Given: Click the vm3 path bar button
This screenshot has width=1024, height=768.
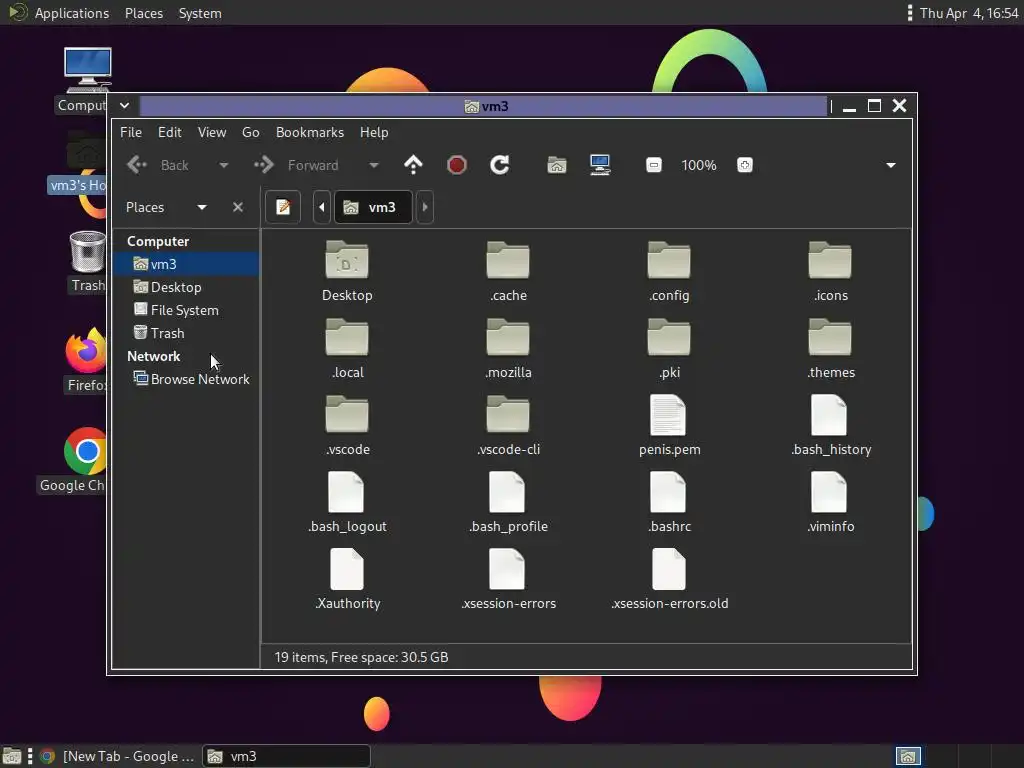Looking at the screenshot, I should point(373,207).
